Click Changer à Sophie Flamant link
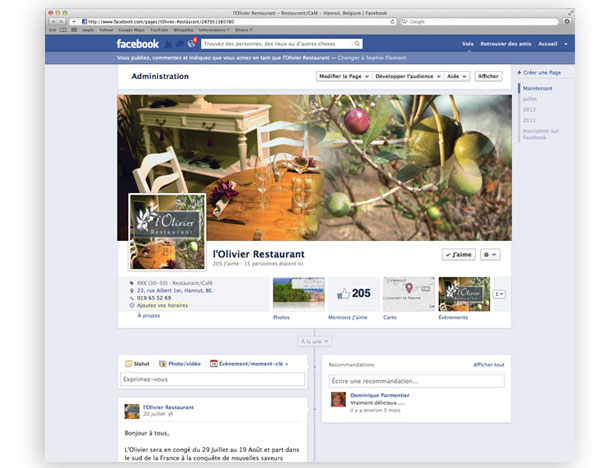The image size is (608, 468). point(372,58)
